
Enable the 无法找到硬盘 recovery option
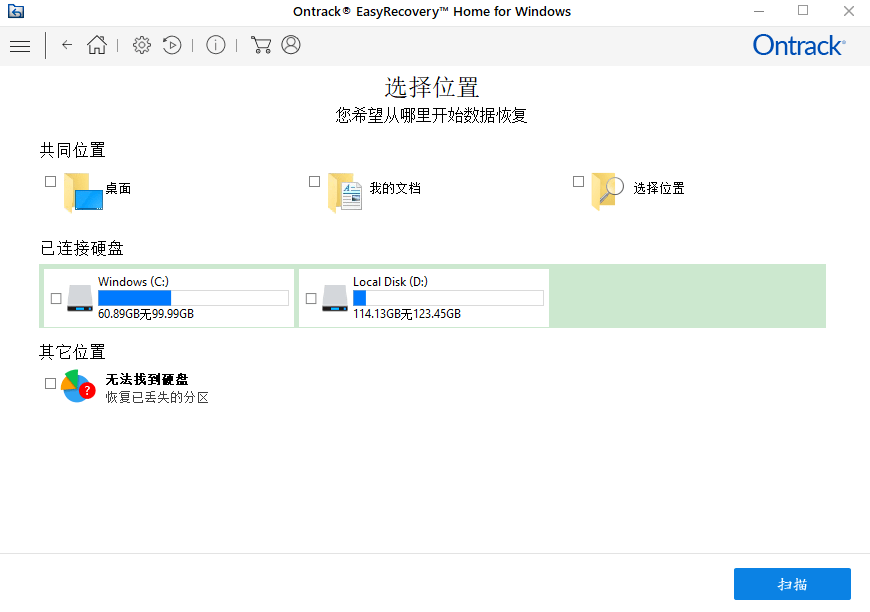click(50, 383)
